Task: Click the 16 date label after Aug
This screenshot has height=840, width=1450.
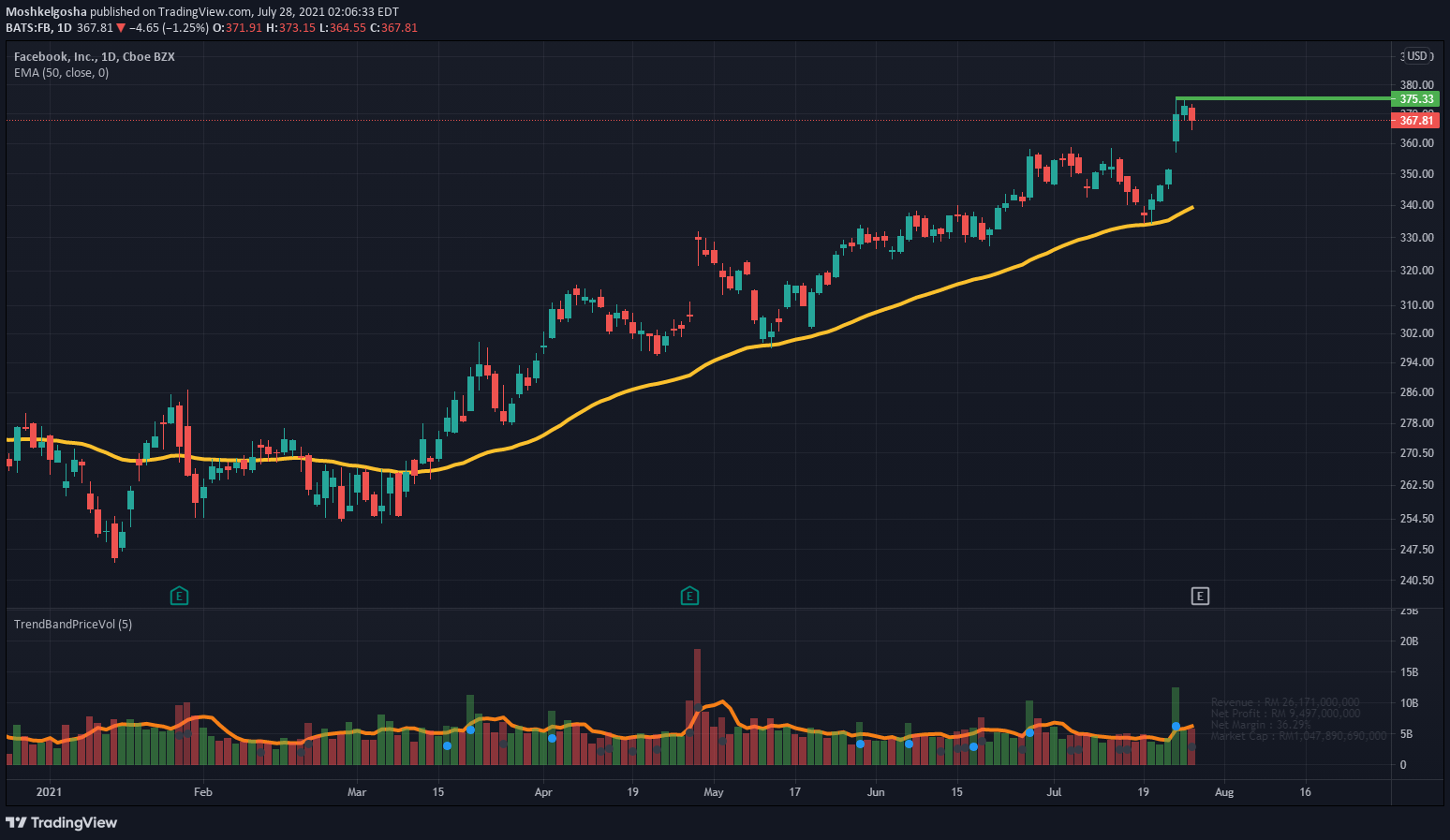Action: 1306,792
